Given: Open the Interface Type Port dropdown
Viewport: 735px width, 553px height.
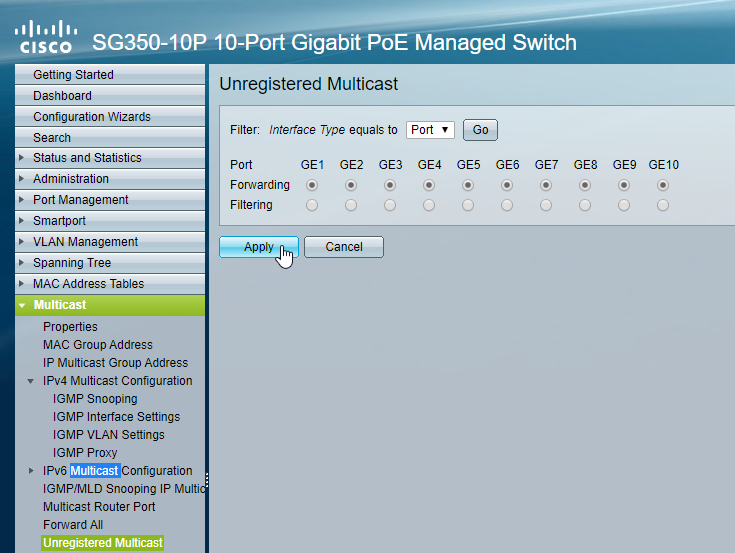Looking at the screenshot, I should (x=430, y=130).
